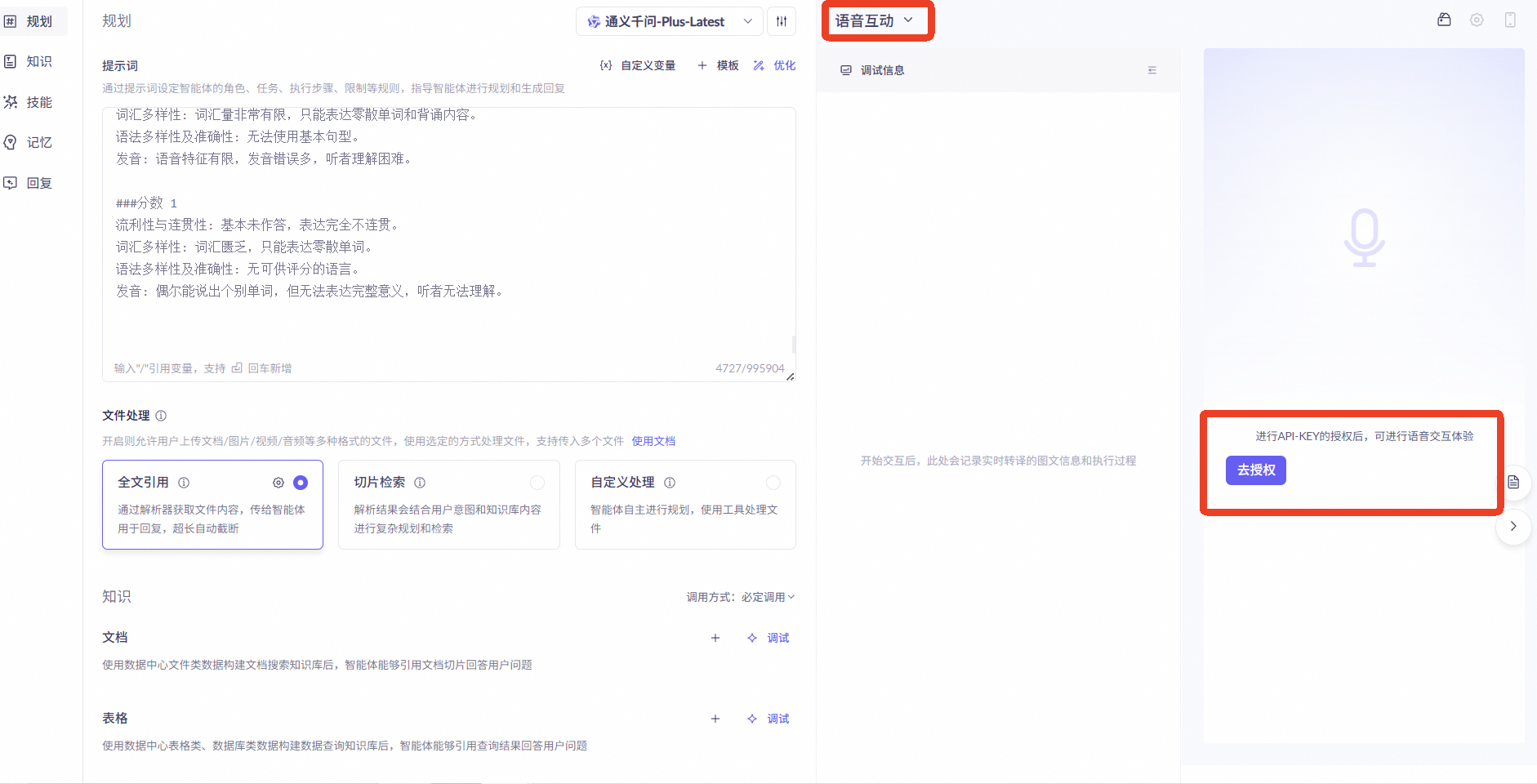Click the microphone icon in voice panel
Viewport: 1537px width, 784px height.
point(1365,238)
